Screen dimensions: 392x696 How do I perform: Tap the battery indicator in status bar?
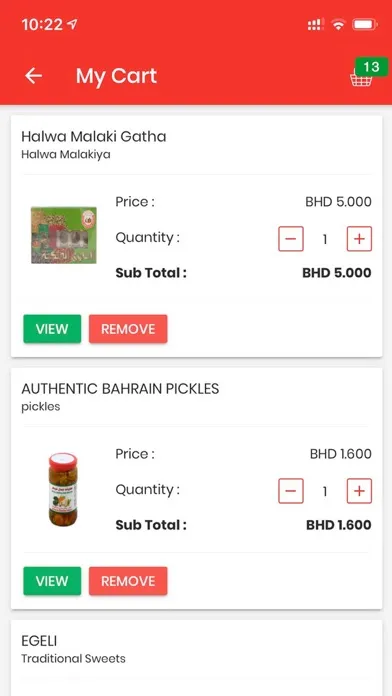(365, 24)
